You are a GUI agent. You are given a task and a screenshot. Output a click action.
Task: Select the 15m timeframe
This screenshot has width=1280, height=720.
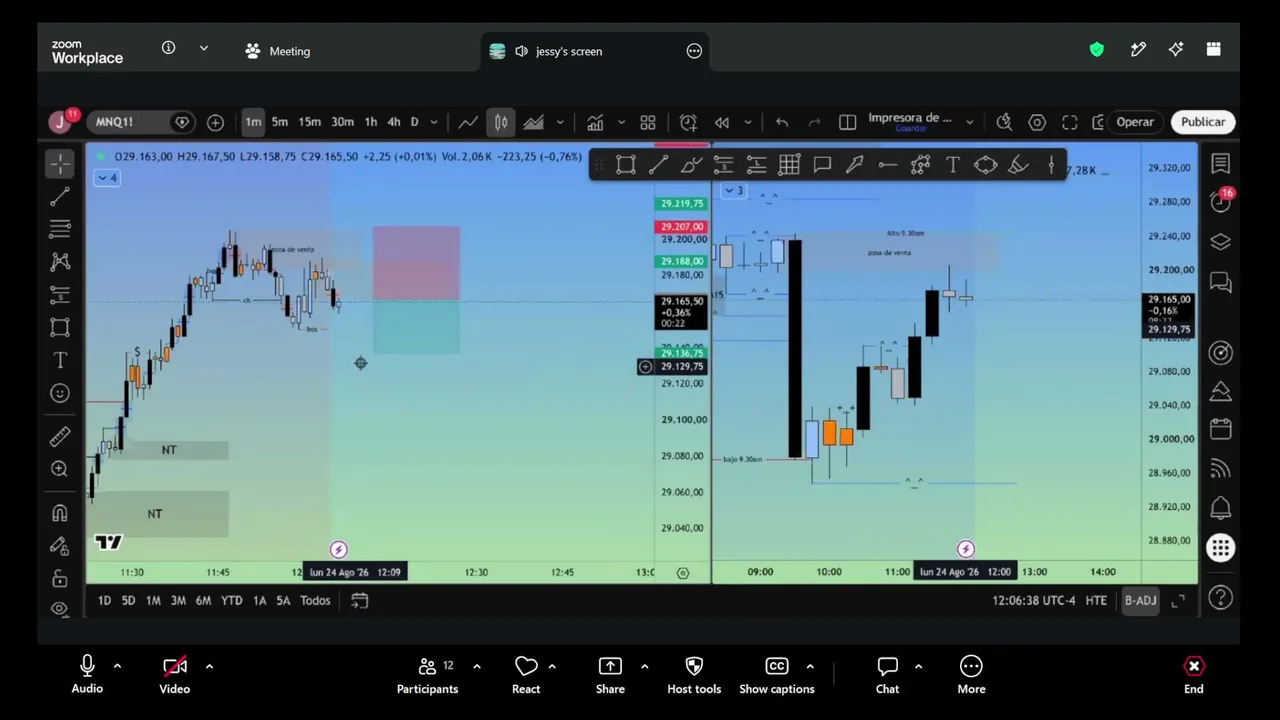(310, 122)
